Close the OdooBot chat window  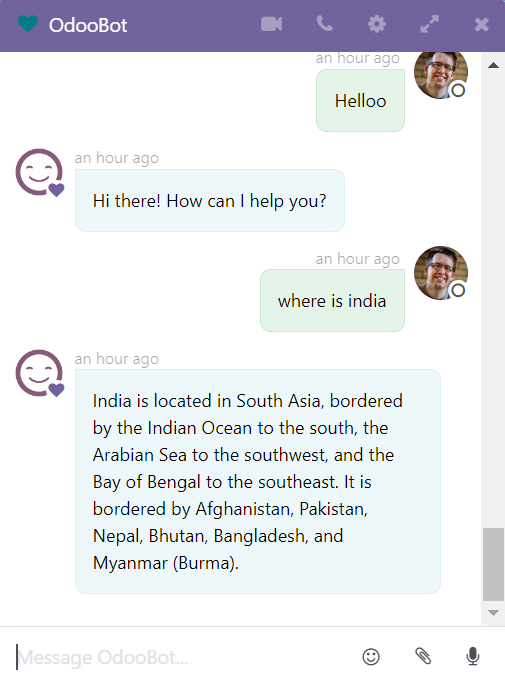482,25
